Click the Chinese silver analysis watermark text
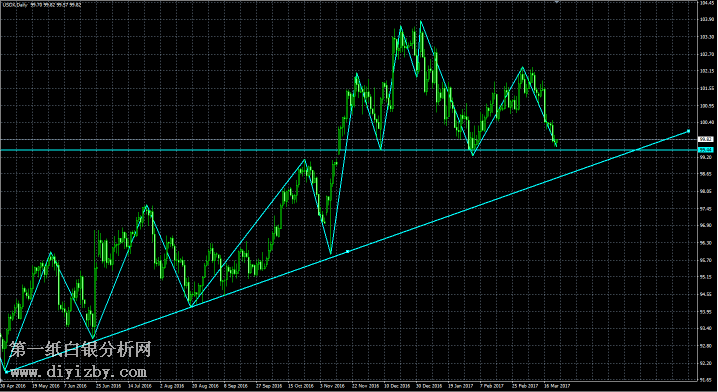Viewport: 718px width, 392px height. (80, 350)
